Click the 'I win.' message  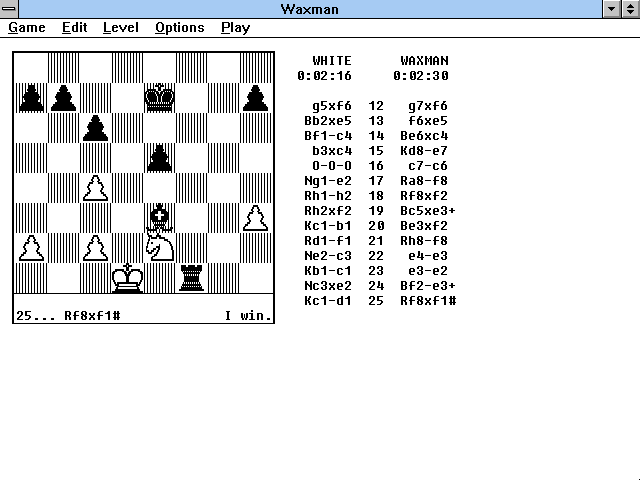248,316
